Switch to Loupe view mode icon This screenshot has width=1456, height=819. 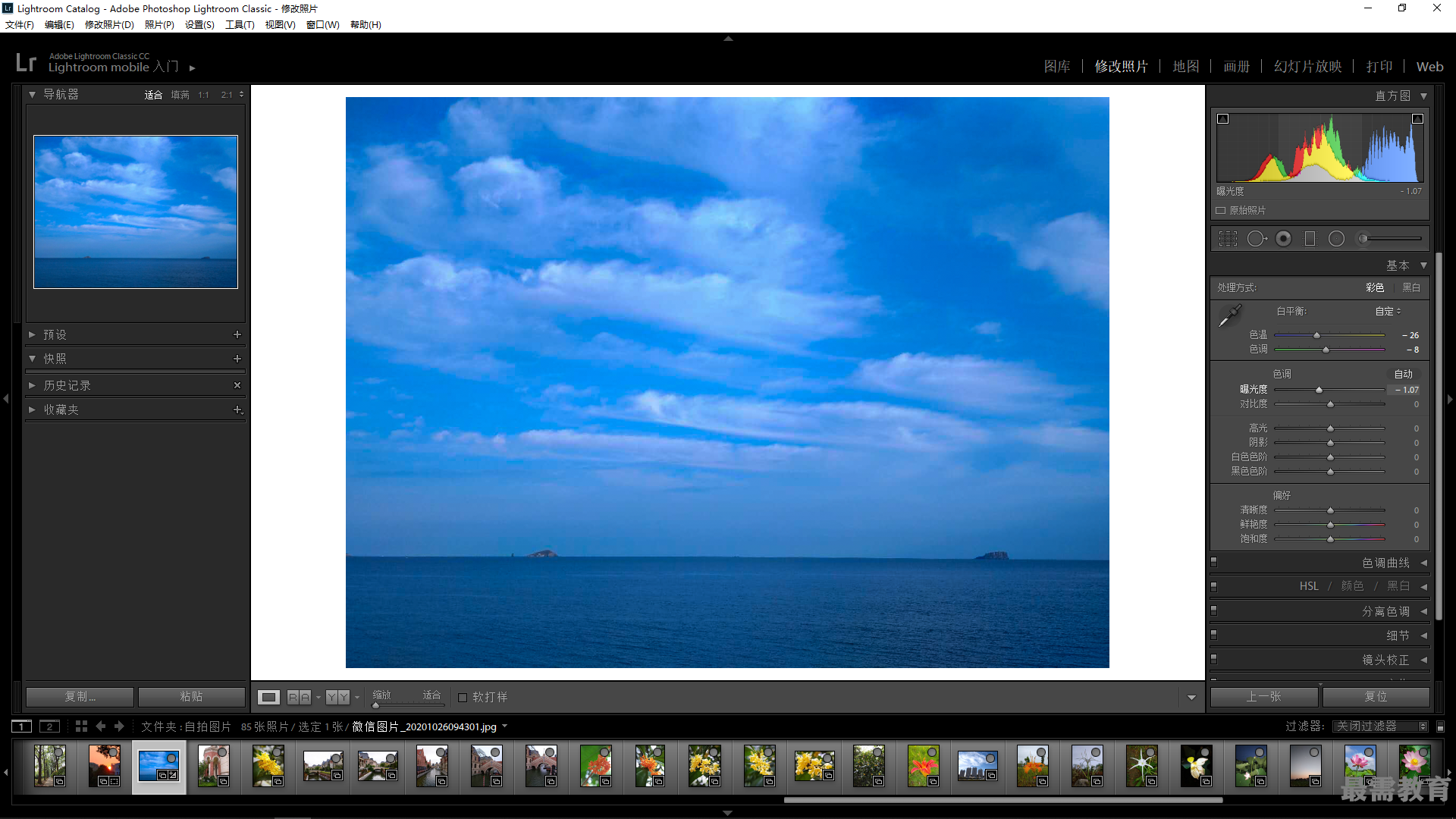point(269,697)
